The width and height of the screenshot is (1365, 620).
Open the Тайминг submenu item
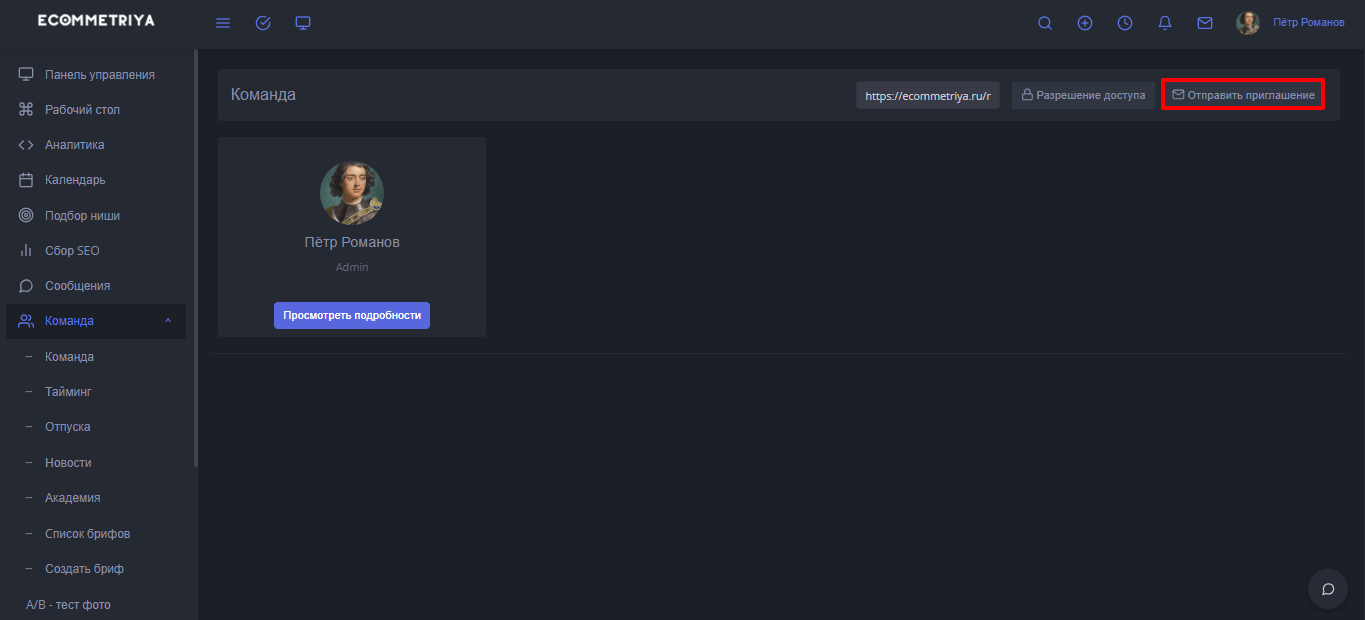coord(68,392)
